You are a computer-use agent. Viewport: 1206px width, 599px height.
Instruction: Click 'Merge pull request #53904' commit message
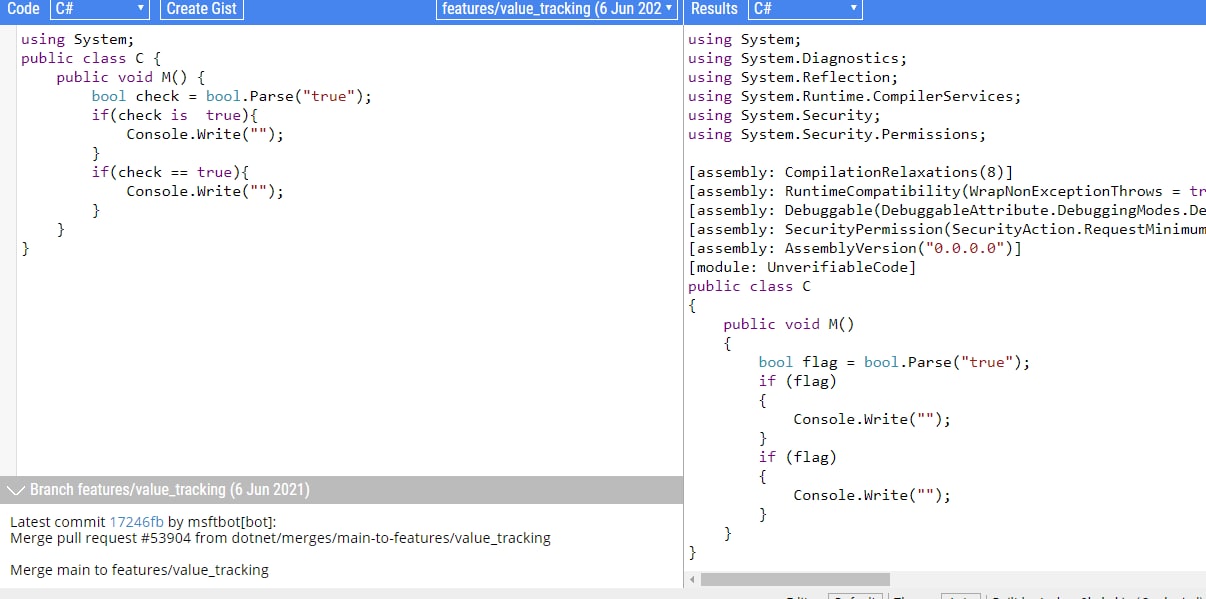coord(280,538)
